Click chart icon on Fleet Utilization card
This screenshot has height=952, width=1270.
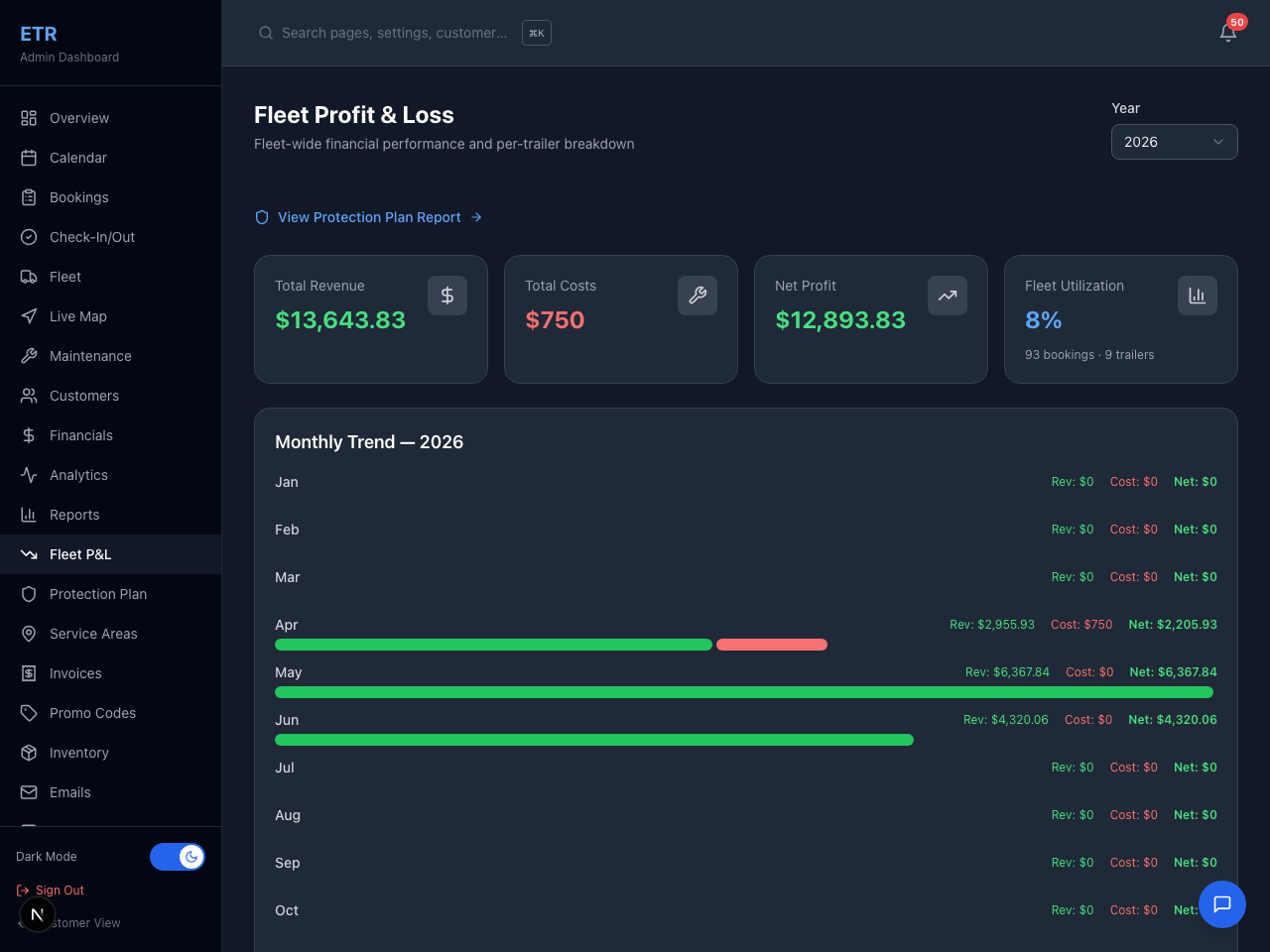point(1198,296)
